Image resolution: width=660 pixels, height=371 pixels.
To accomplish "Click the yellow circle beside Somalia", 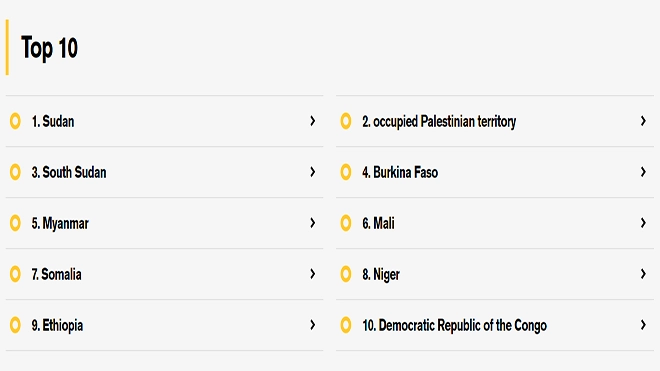I will (x=15, y=274).
